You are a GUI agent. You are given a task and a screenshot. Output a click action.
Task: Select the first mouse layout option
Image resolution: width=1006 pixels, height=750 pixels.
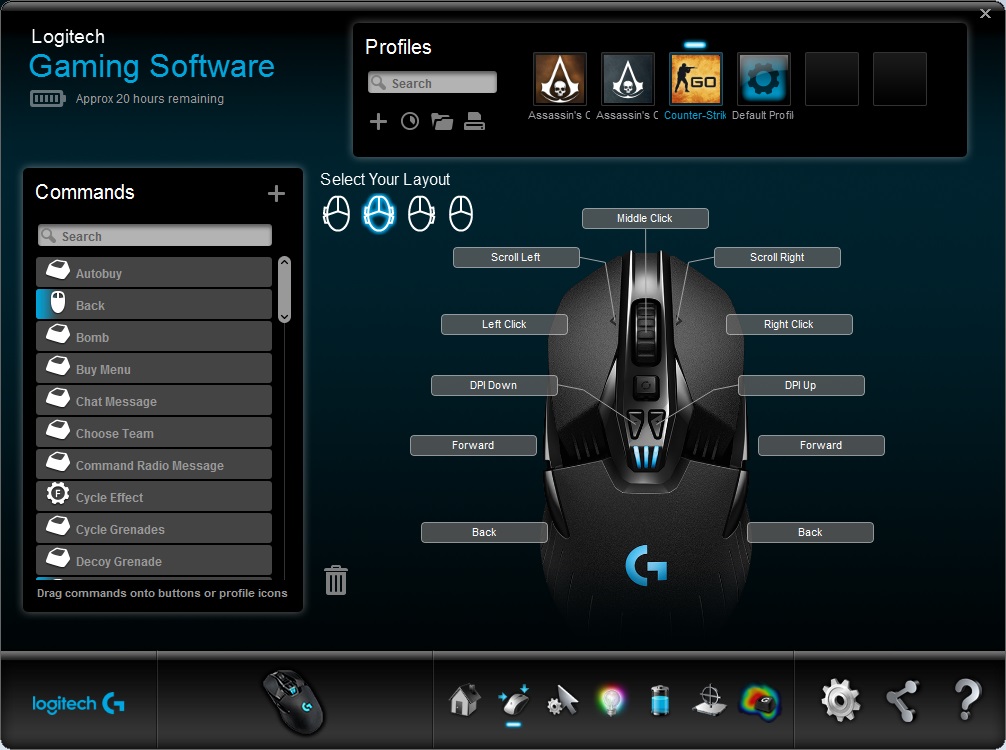(x=336, y=214)
